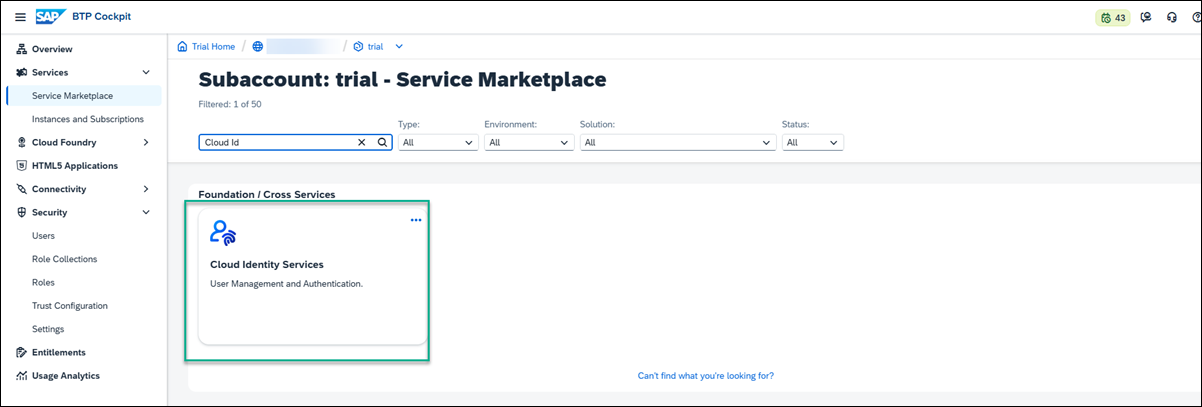Open Users under Security
The width and height of the screenshot is (1202, 407).
43,236
